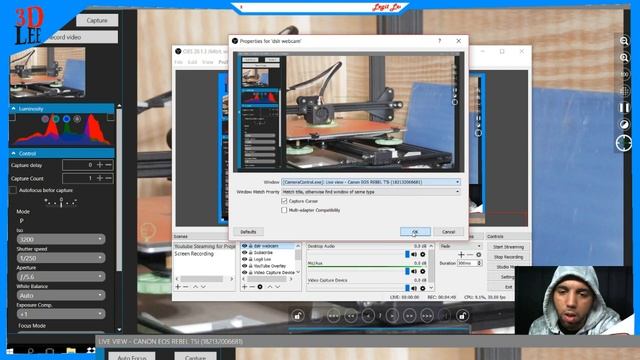Mute Desktop Audio speaker icon in OBS mixer
Image resolution: width=640 pixels, height=360 pixels.
tap(414, 254)
